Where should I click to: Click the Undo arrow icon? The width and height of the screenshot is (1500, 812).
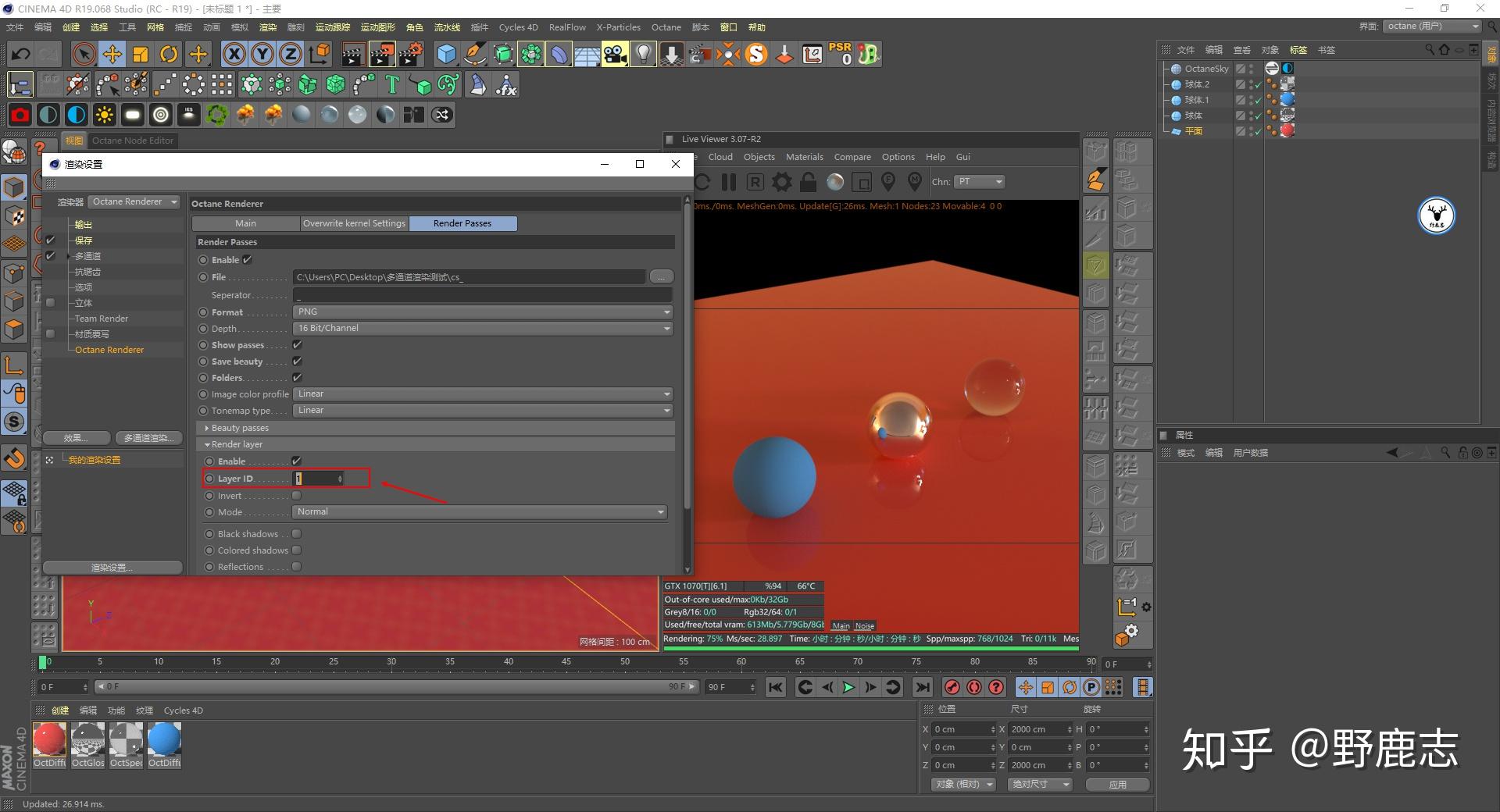(x=21, y=54)
